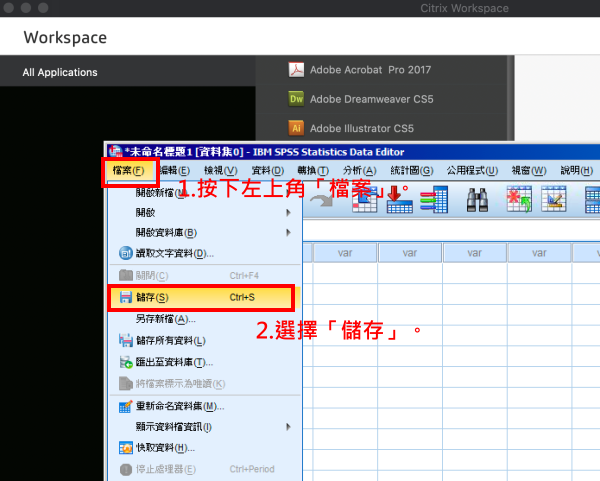Click the Insert Cases toolbar icon

[519, 199]
